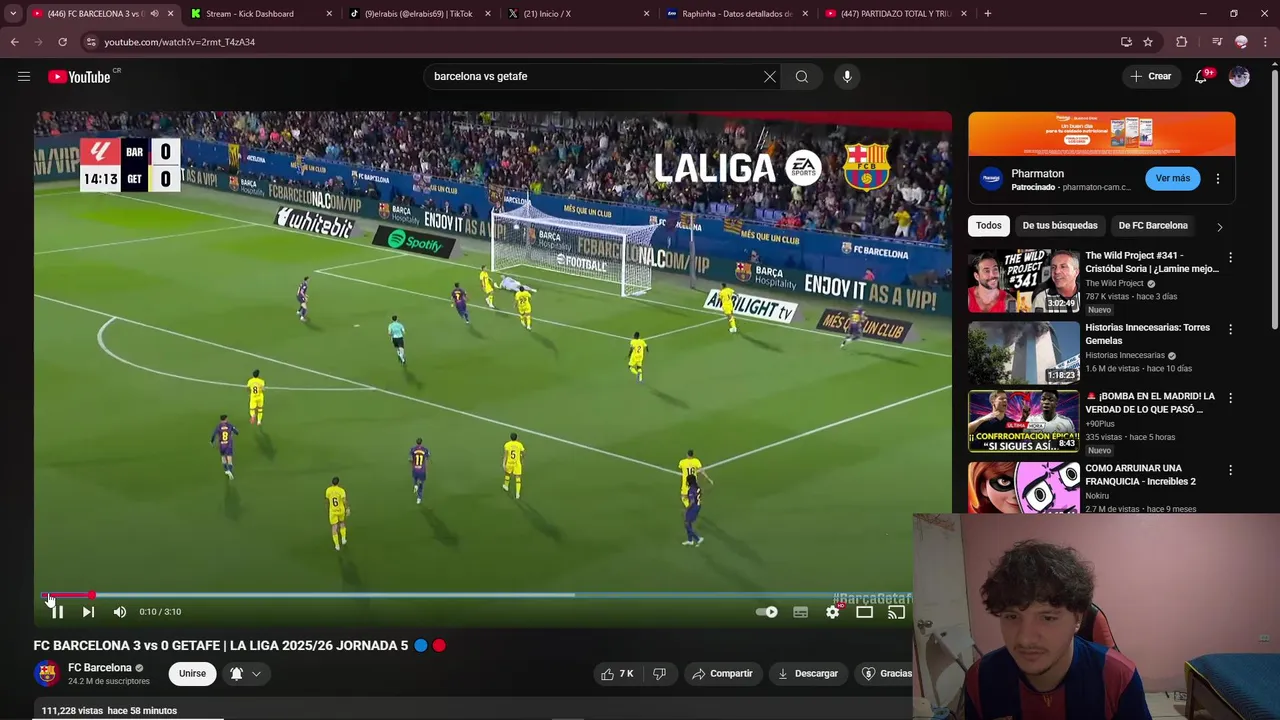Switch to the TikTok elrabis tab

point(416,14)
